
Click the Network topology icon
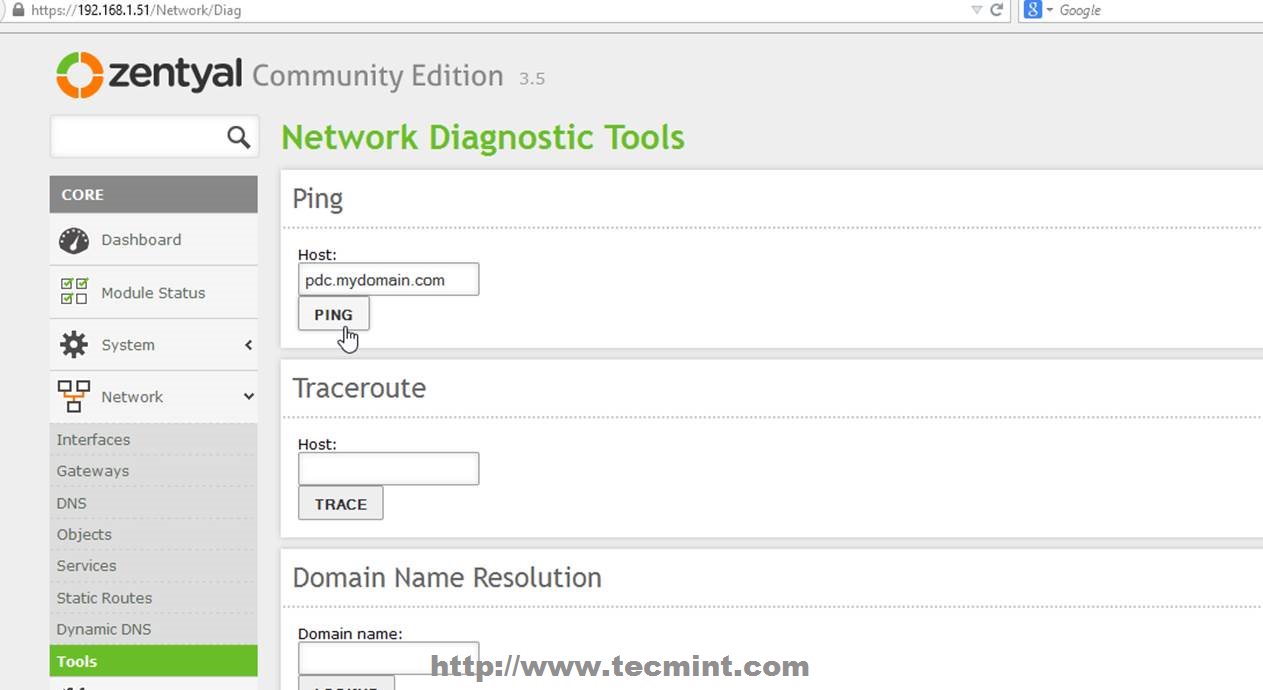(74, 397)
